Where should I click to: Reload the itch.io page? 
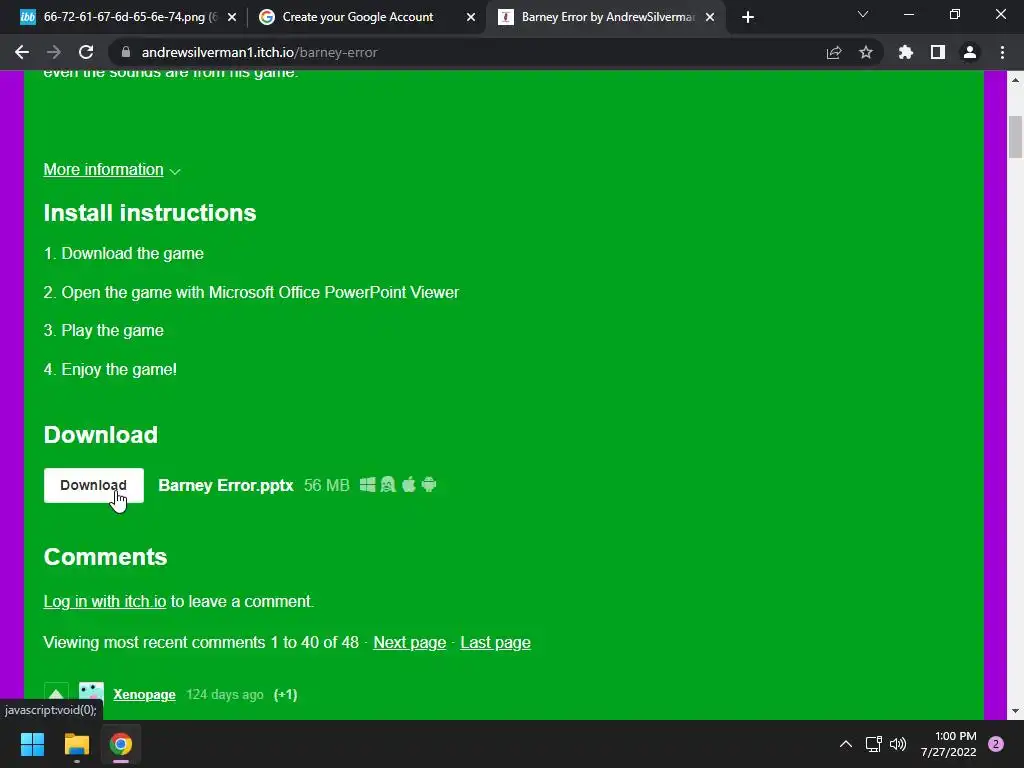pyautogui.click(x=86, y=52)
